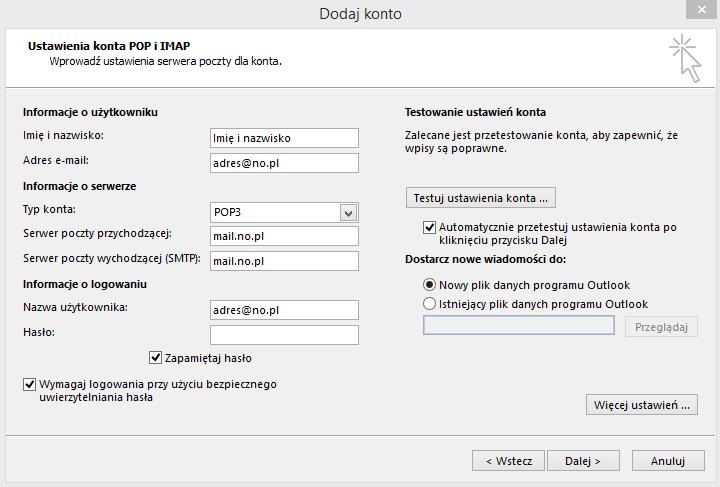Select the incoming mail server field
Image resolution: width=720 pixels, height=487 pixels.
point(284,236)
